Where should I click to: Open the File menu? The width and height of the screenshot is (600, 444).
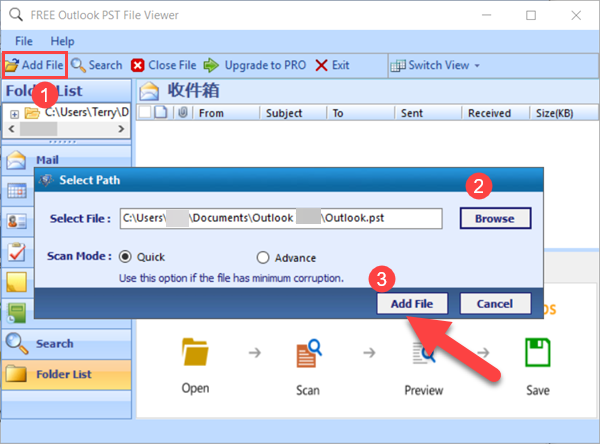click(x=25, y=41)
